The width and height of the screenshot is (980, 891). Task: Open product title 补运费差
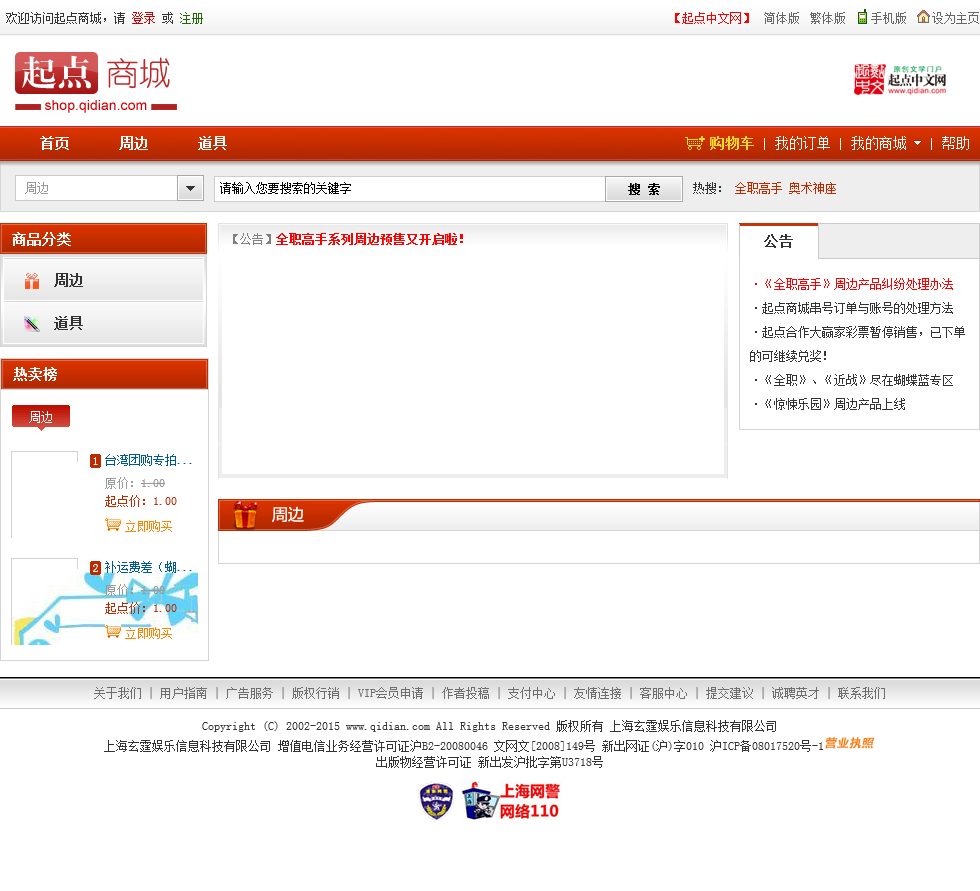pos(148,567)
